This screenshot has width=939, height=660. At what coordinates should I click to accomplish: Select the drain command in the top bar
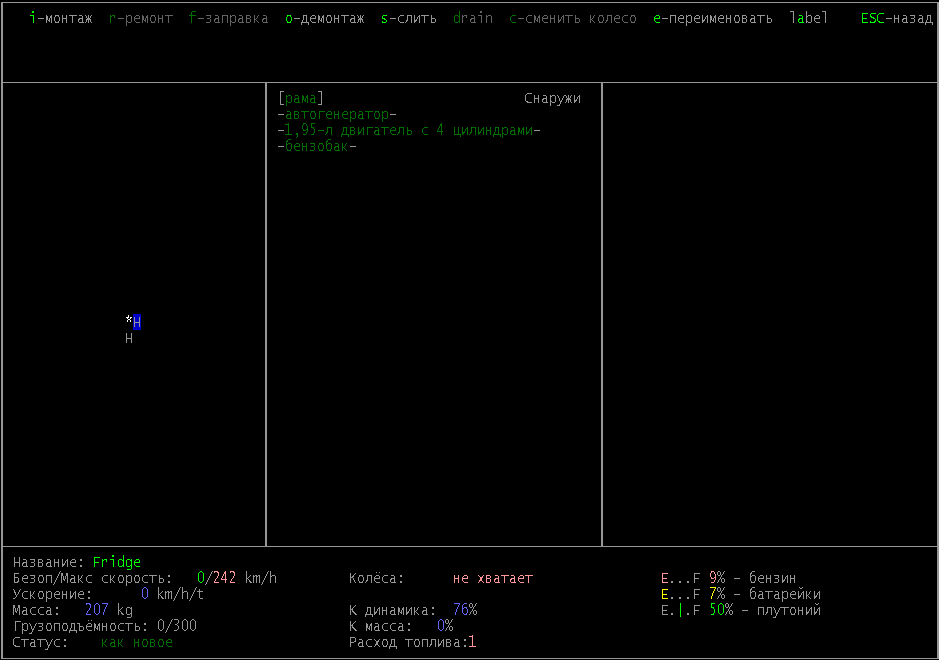click(x=472, y=19)
